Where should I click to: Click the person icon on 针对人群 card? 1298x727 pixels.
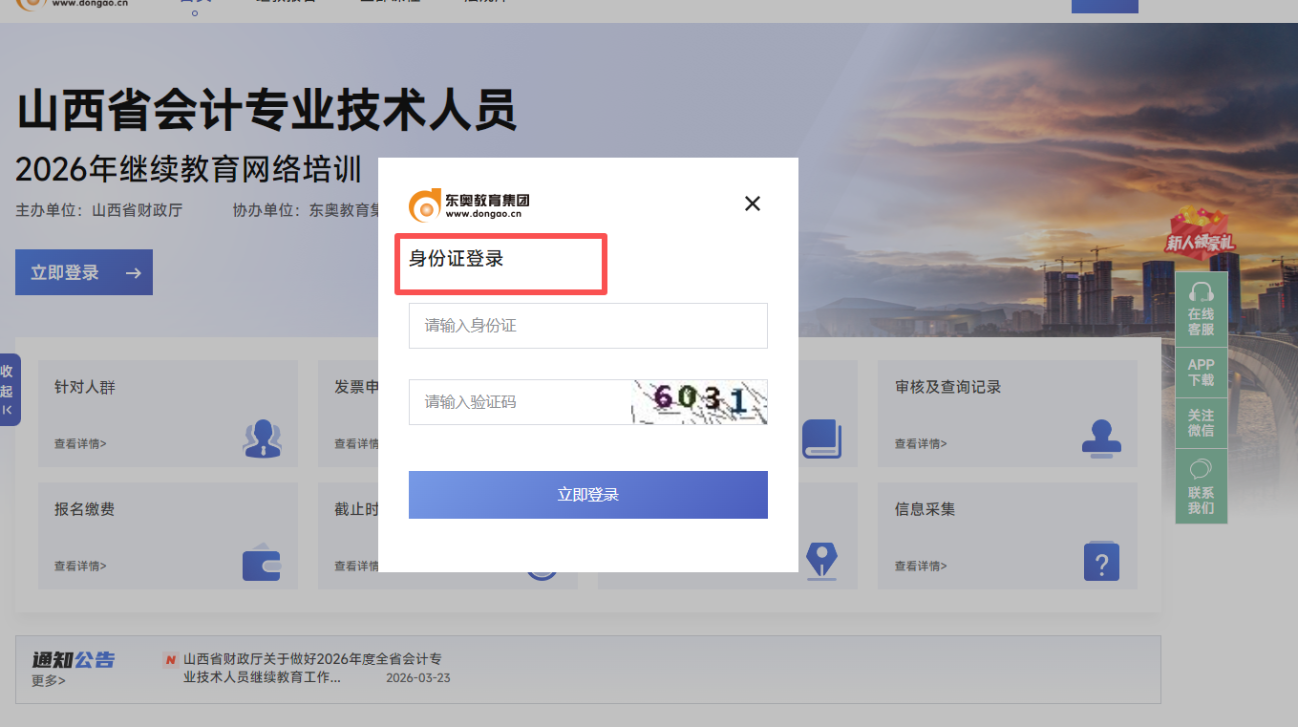(x=262, y=437)
